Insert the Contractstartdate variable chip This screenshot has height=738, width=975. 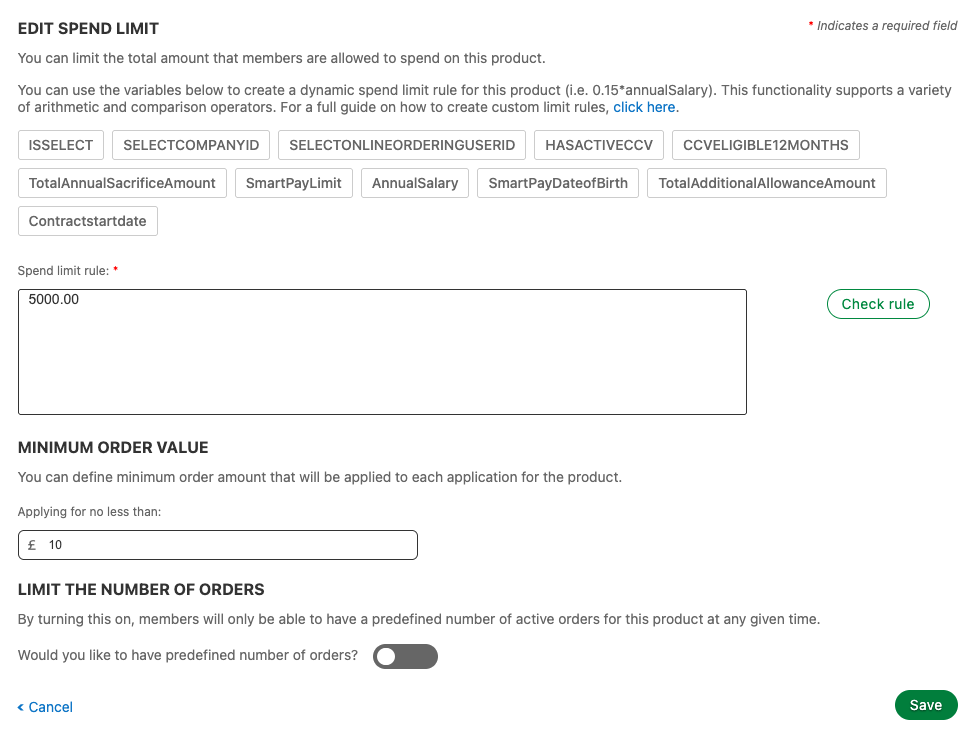click(x=87, y=220)
